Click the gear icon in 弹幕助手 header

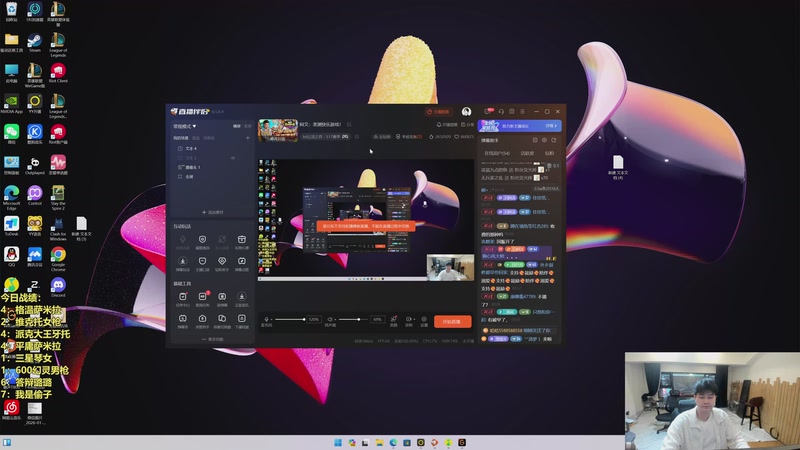[544, 140]
